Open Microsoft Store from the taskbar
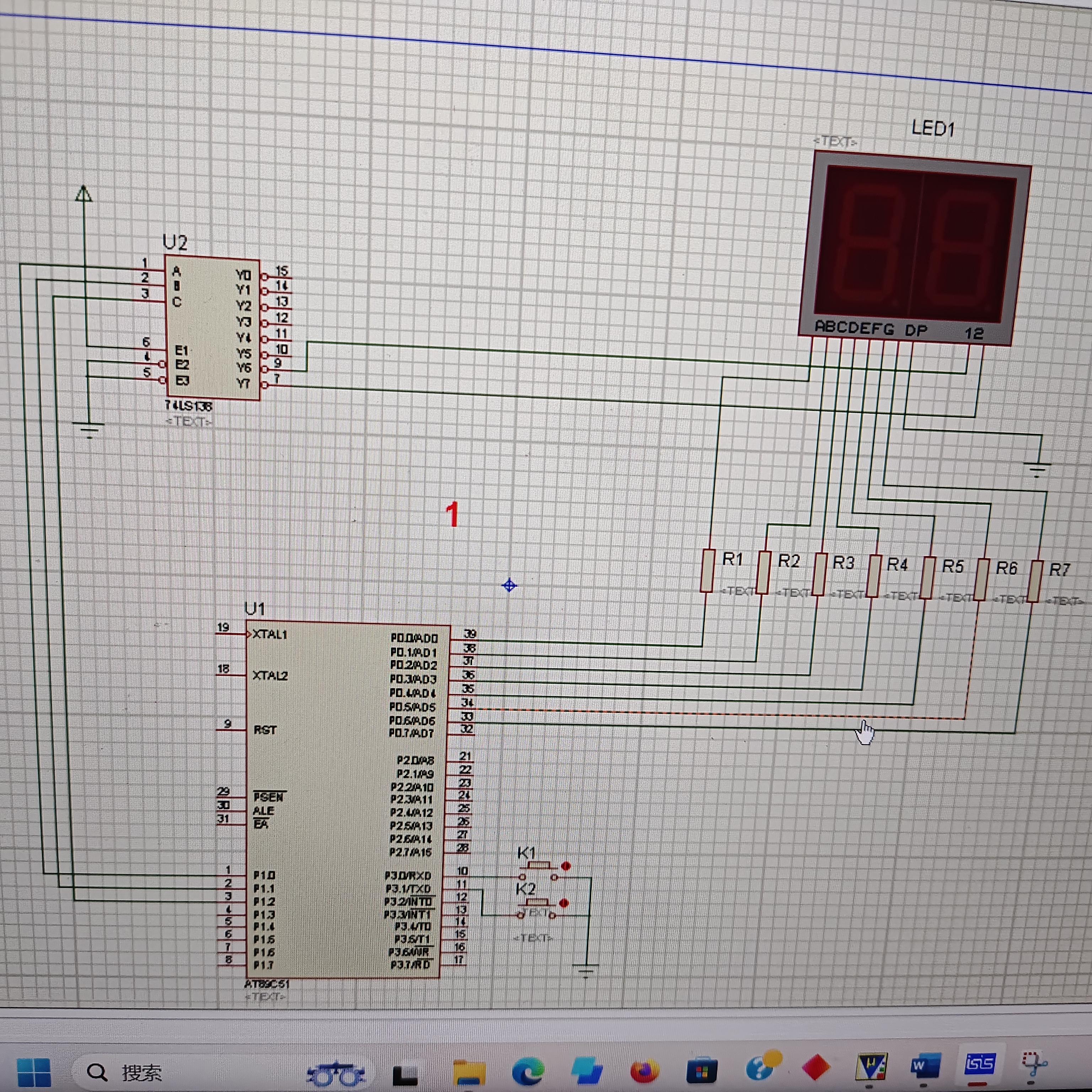The height and width of the screenshot is (1092, 1092). (x=701, y=1070)
